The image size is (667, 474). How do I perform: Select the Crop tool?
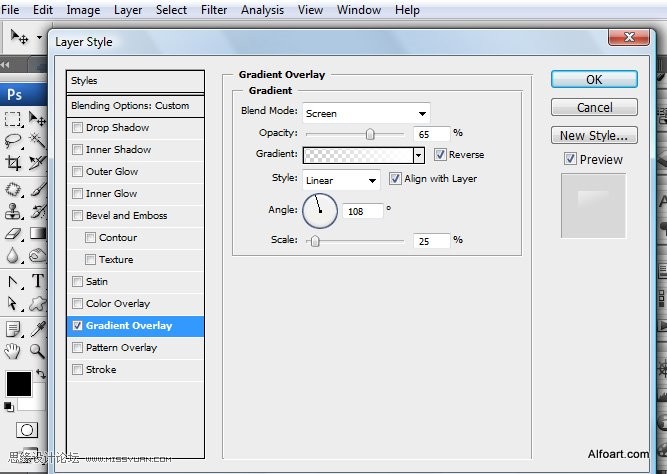(13, 163)
